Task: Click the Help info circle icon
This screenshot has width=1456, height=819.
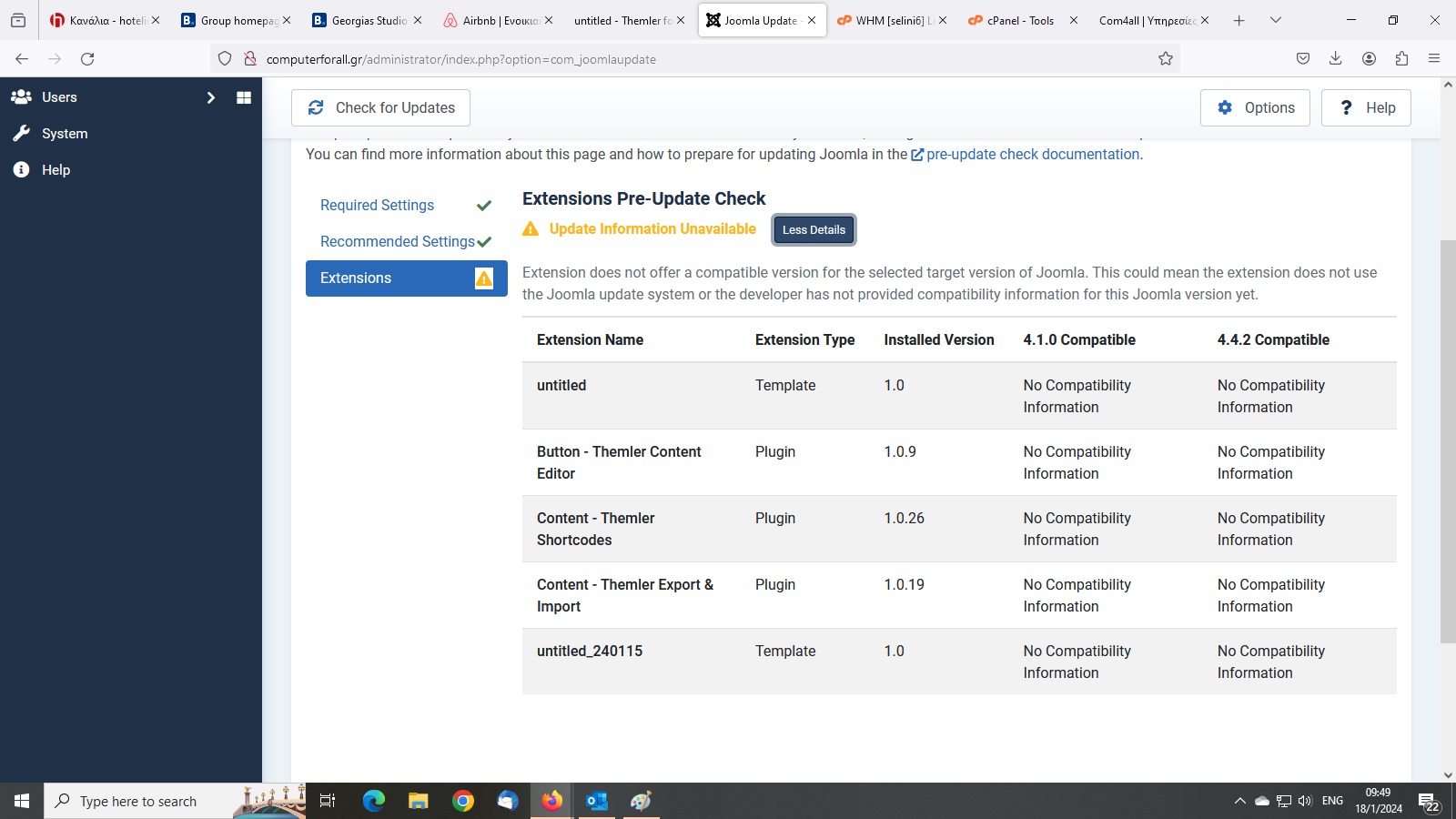Action: point(22,170)
